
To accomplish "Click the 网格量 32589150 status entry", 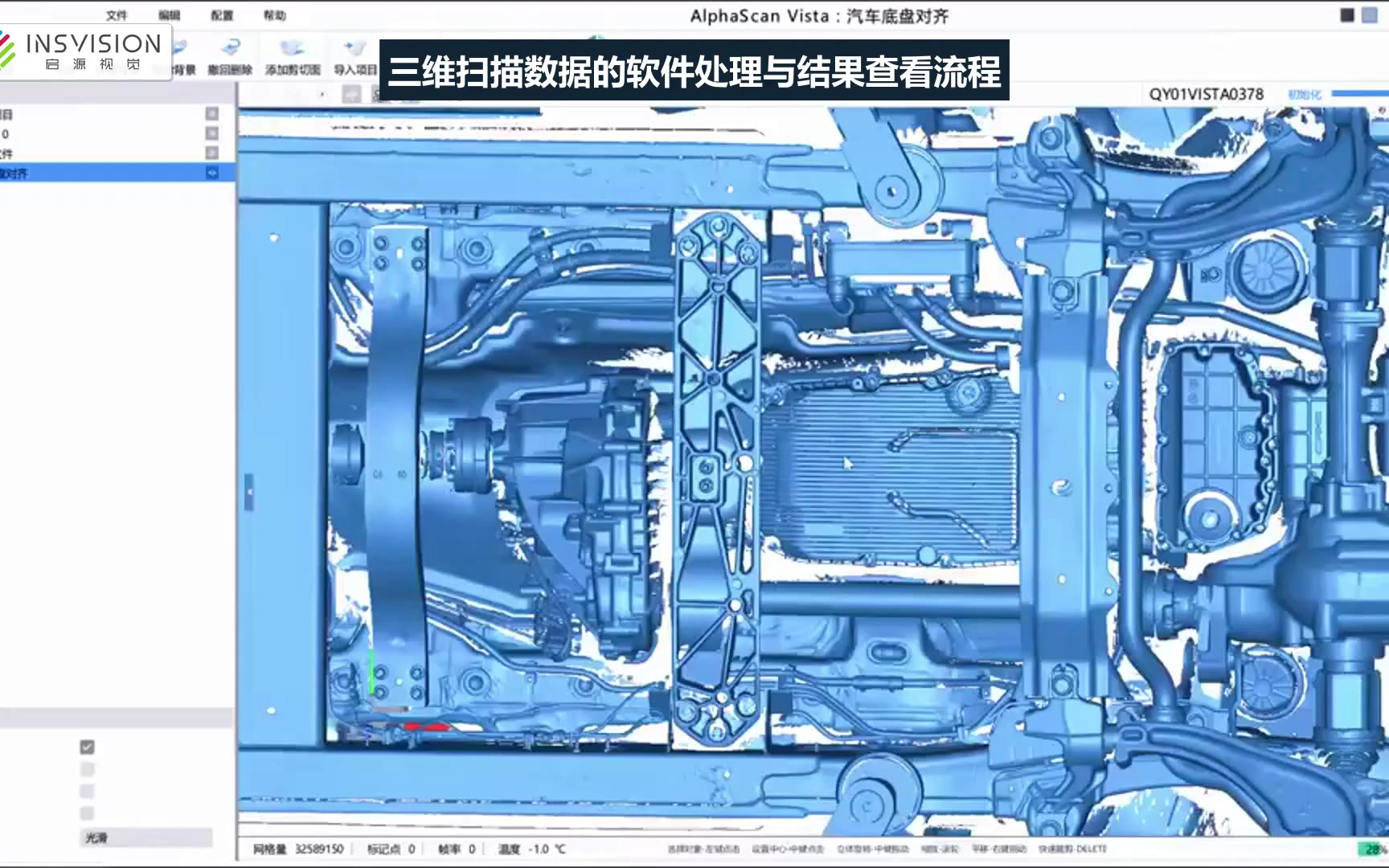I will tap(298, 849).
